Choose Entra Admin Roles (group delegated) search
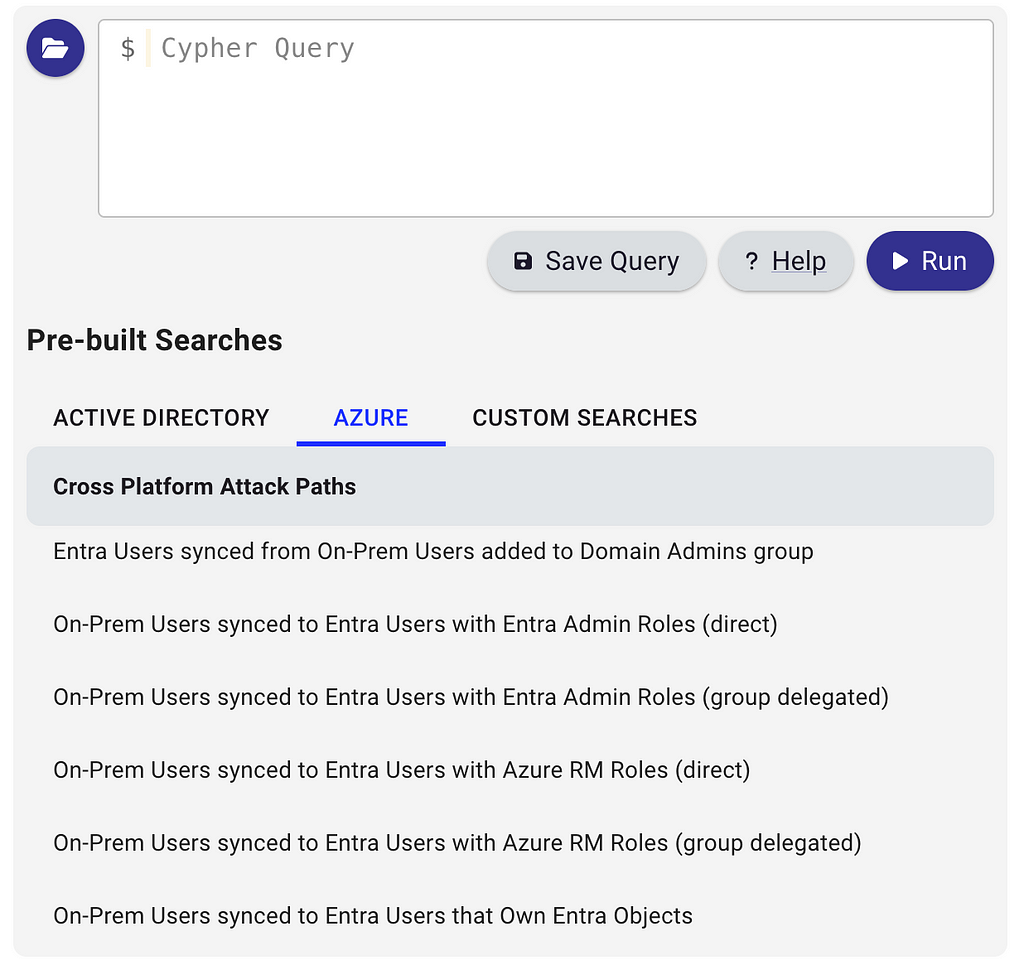This screenshot has height=969, width=1024. [510, 697]
